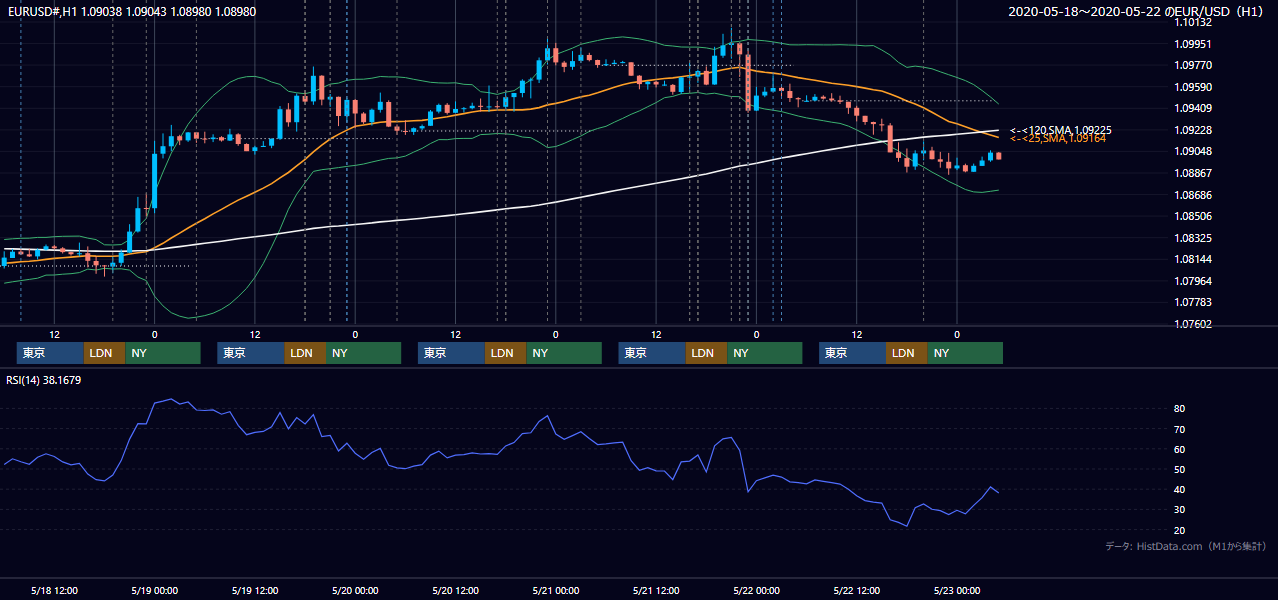
Task: Click price axis value 1.07602
Action: [x=1193, y=324]
